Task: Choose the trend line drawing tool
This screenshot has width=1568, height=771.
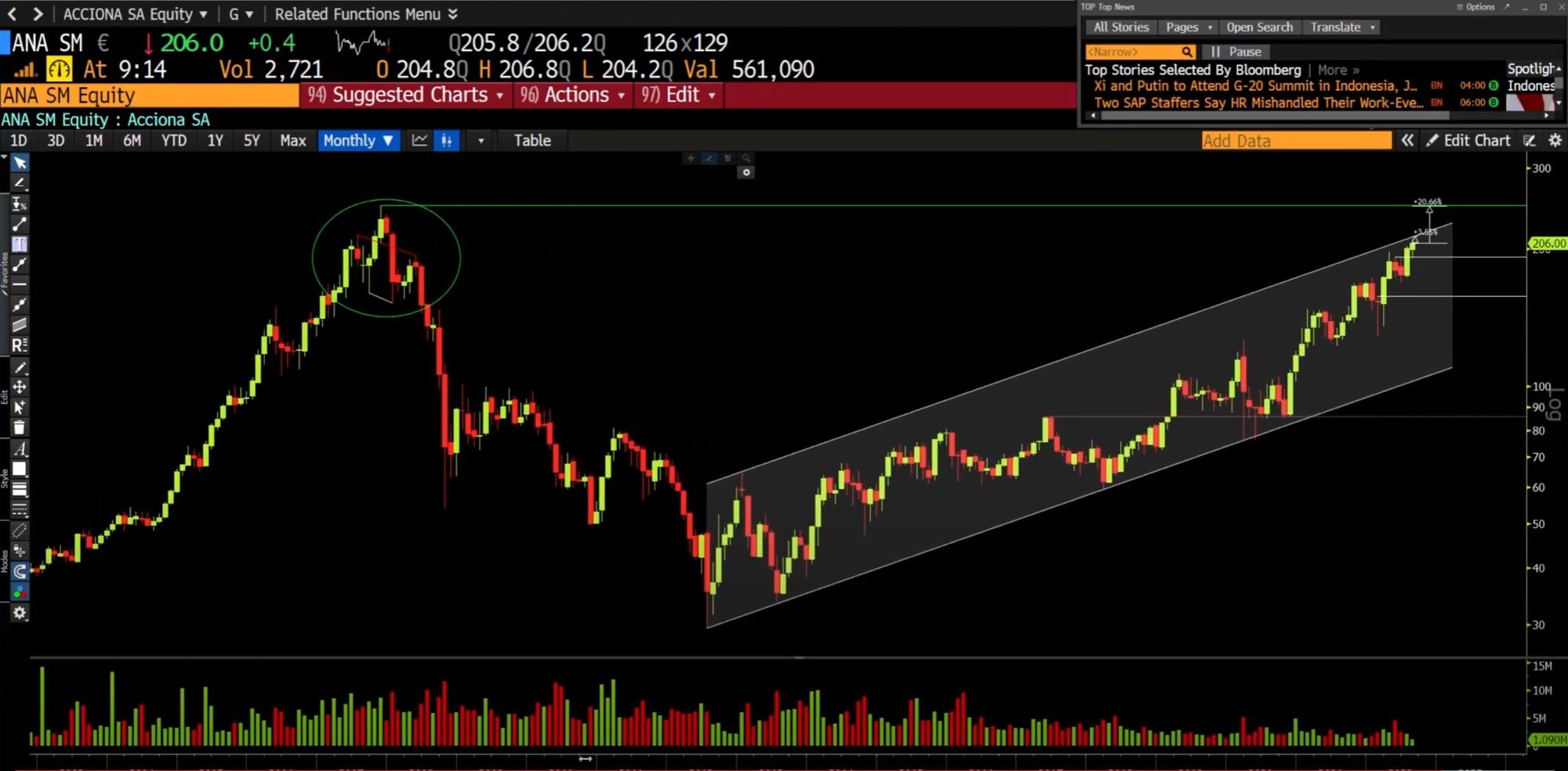Action: tap(20, 224)
